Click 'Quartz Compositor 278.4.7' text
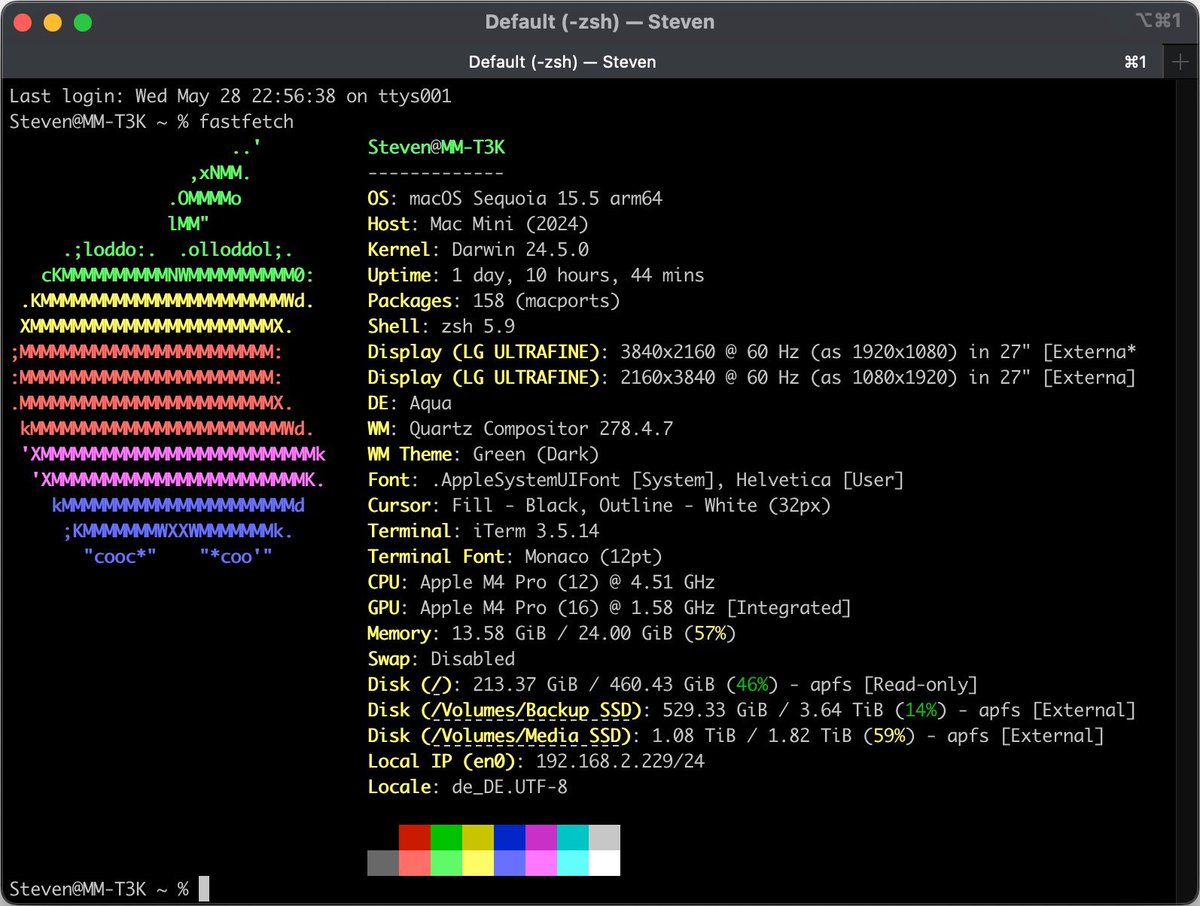The width and height of the screenshot is (1200, 906). (x=541, y=428)
